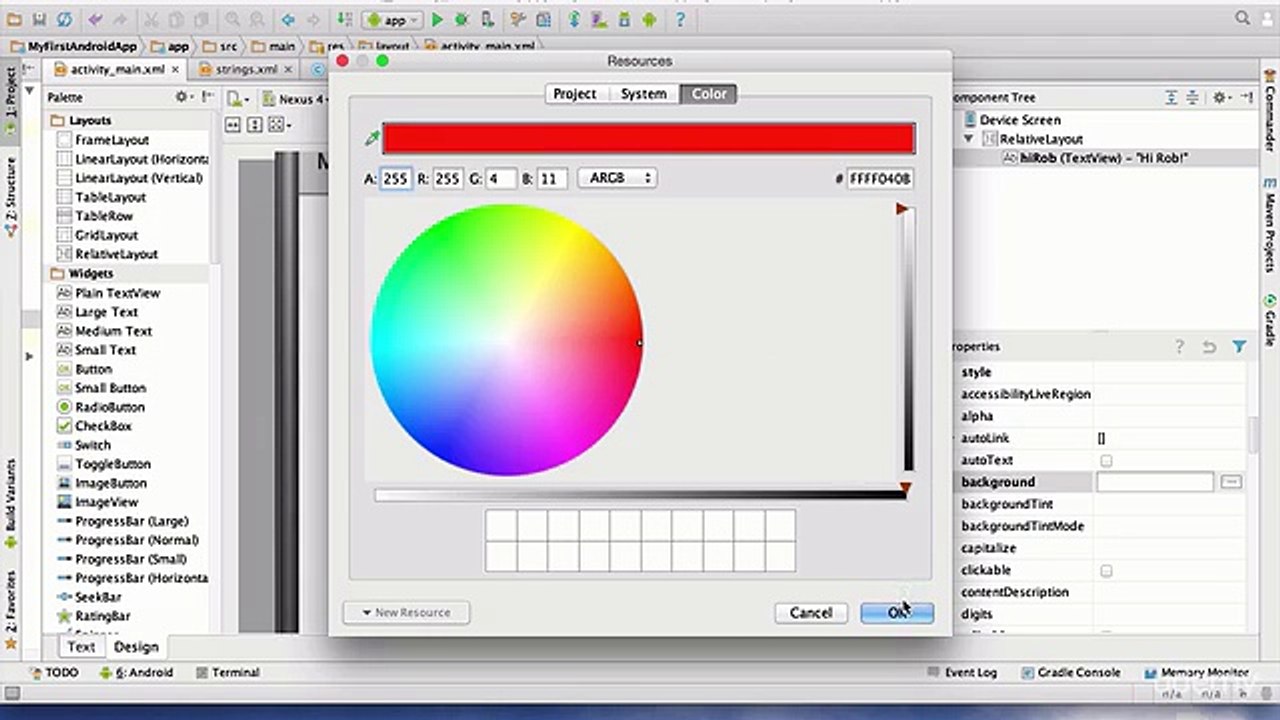Screen dimensions: 1280x720
Task: Switch to the Design editor tab
Action: coord(136,647)
